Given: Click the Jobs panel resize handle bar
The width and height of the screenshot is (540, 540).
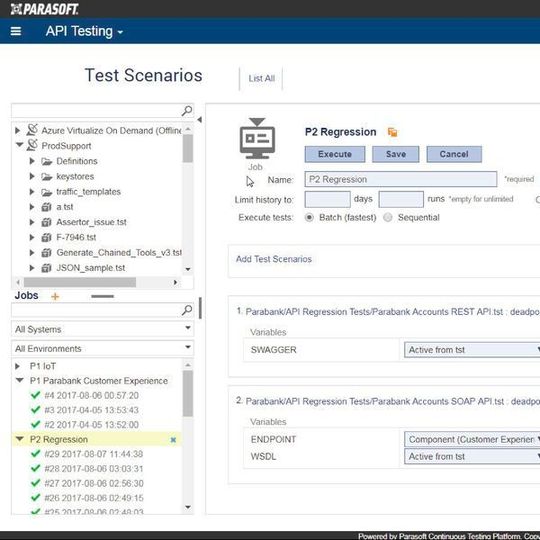Looking at the screenshot, I should point(102,296).
